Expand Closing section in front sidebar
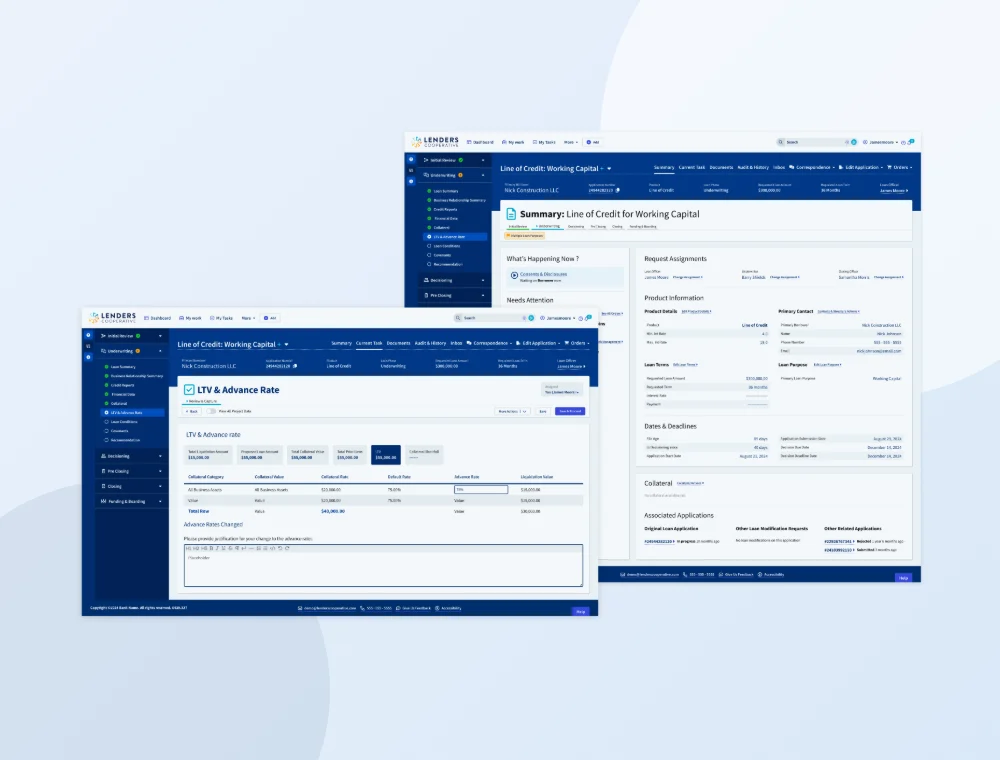1000x760 pixels. click(x=131, y=486)
